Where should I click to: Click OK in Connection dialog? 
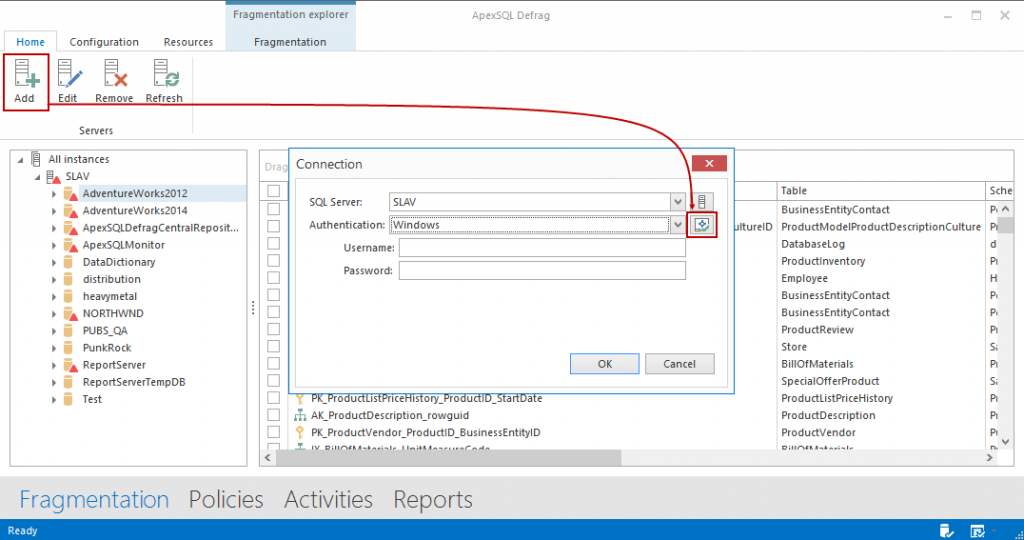605,364
